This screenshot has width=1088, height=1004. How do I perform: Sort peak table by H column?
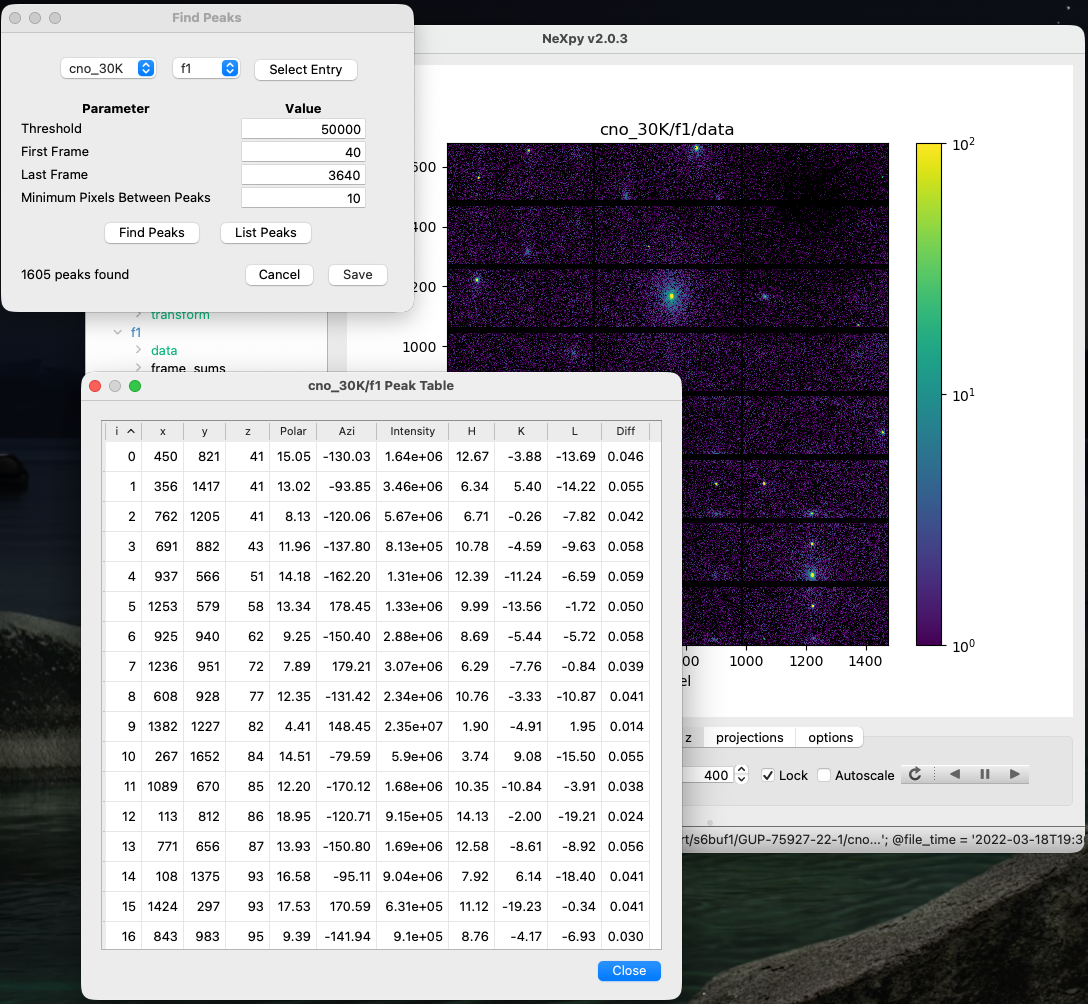(x=471, y=431)
